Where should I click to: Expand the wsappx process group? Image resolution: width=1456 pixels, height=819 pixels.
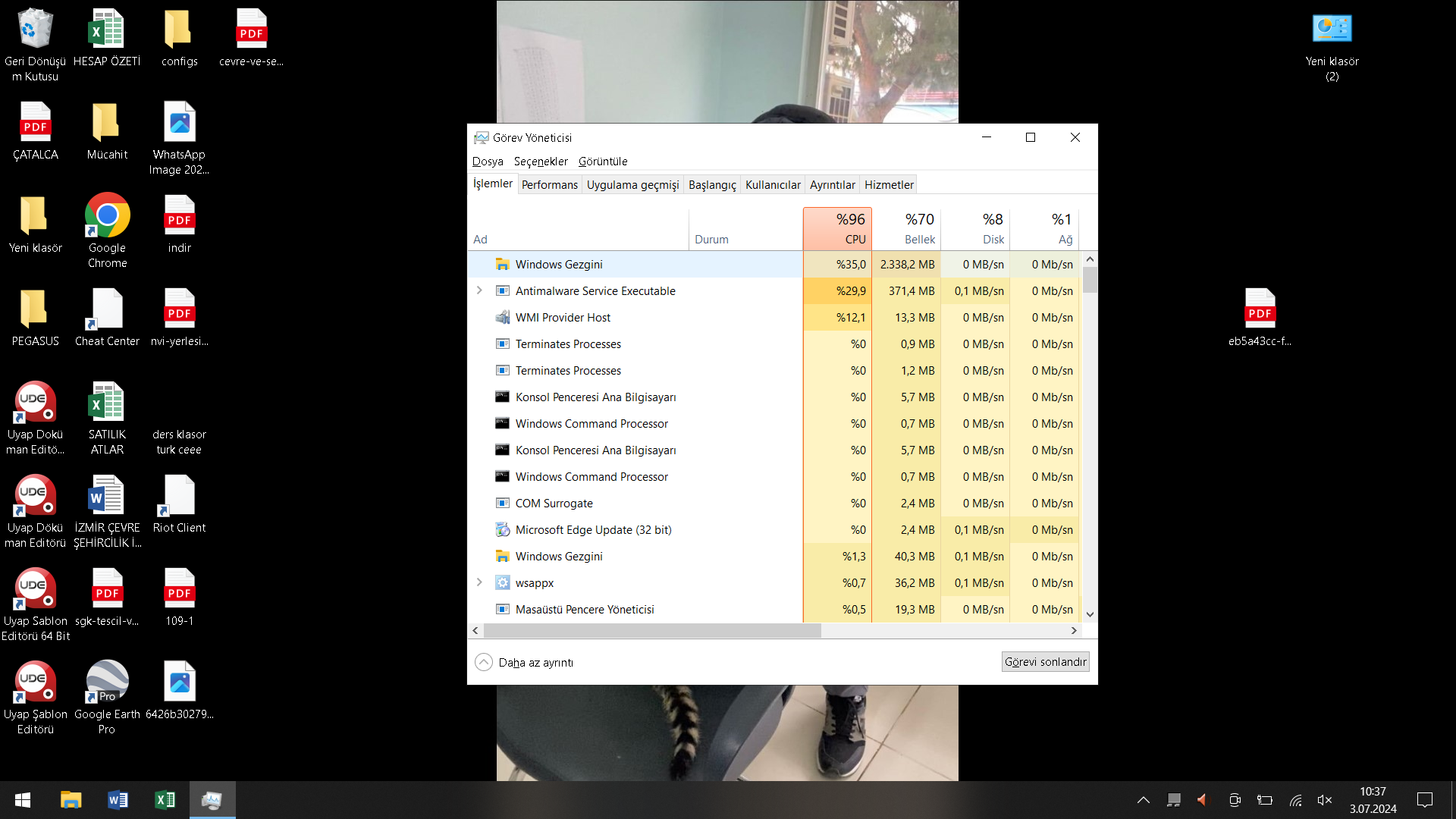click(479, 582)
